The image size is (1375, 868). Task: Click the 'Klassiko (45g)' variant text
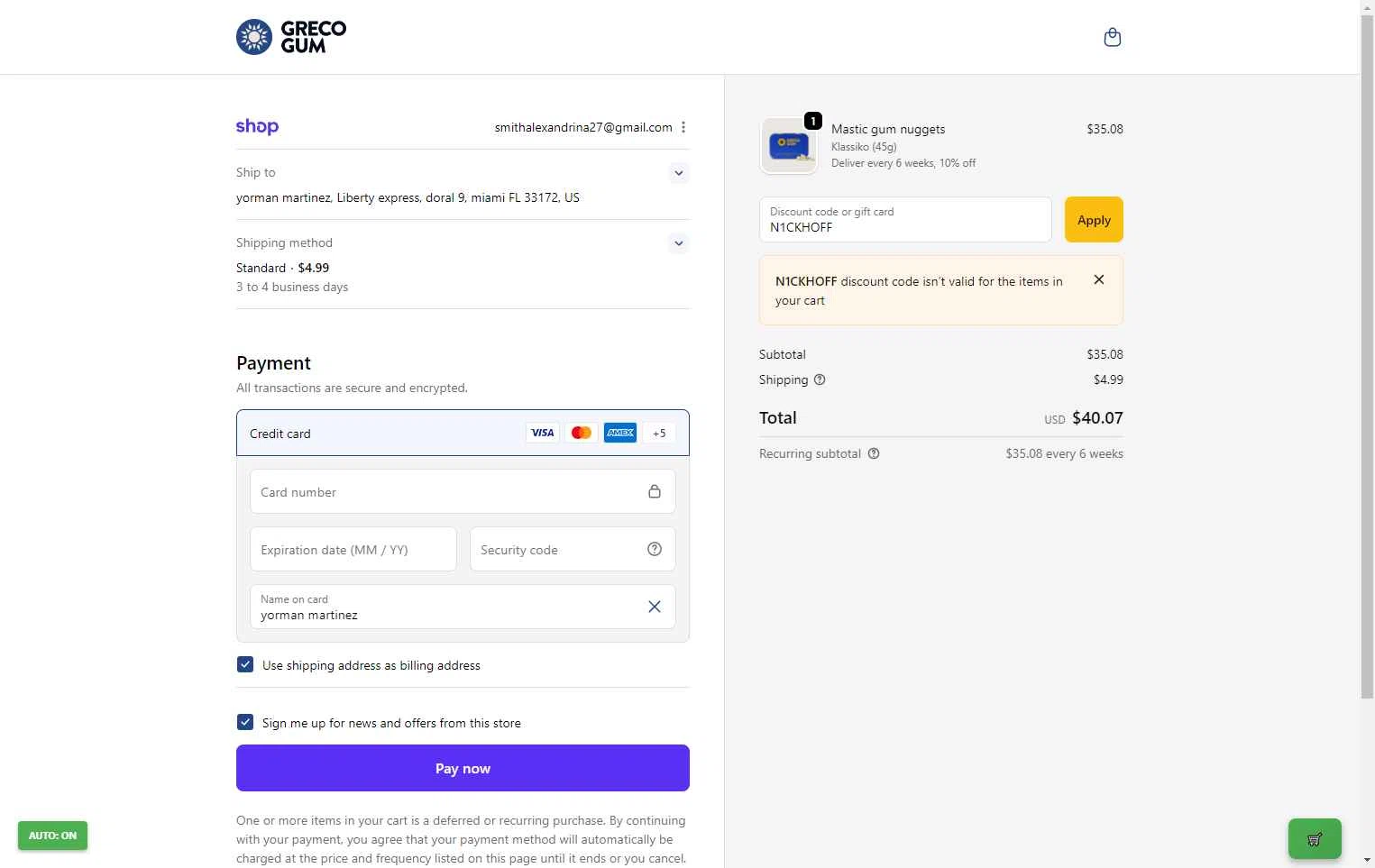[x=864, y=146]
